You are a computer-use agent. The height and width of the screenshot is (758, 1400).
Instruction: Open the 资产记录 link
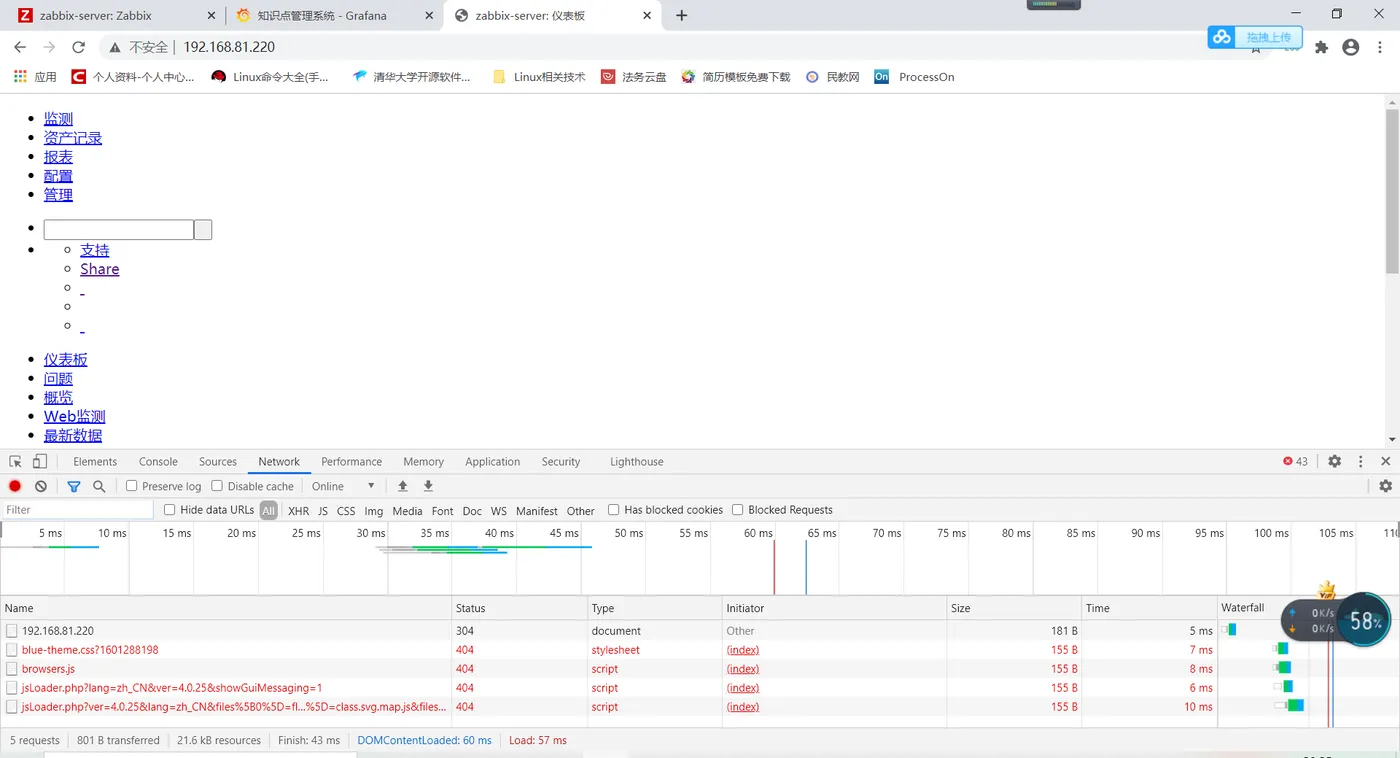click(73, 138)
